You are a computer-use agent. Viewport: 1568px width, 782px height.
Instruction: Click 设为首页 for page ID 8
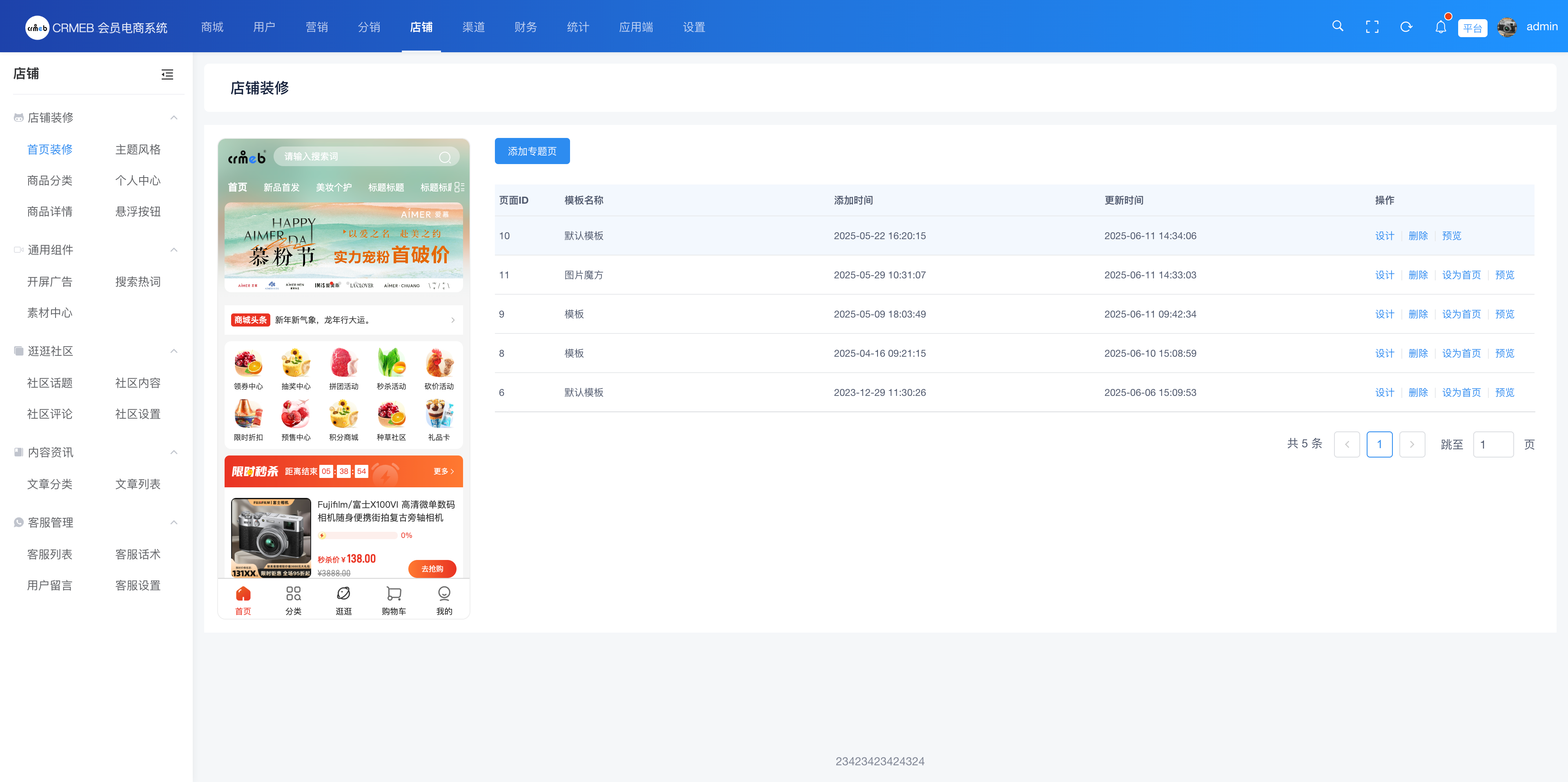tap(1461, 353)
